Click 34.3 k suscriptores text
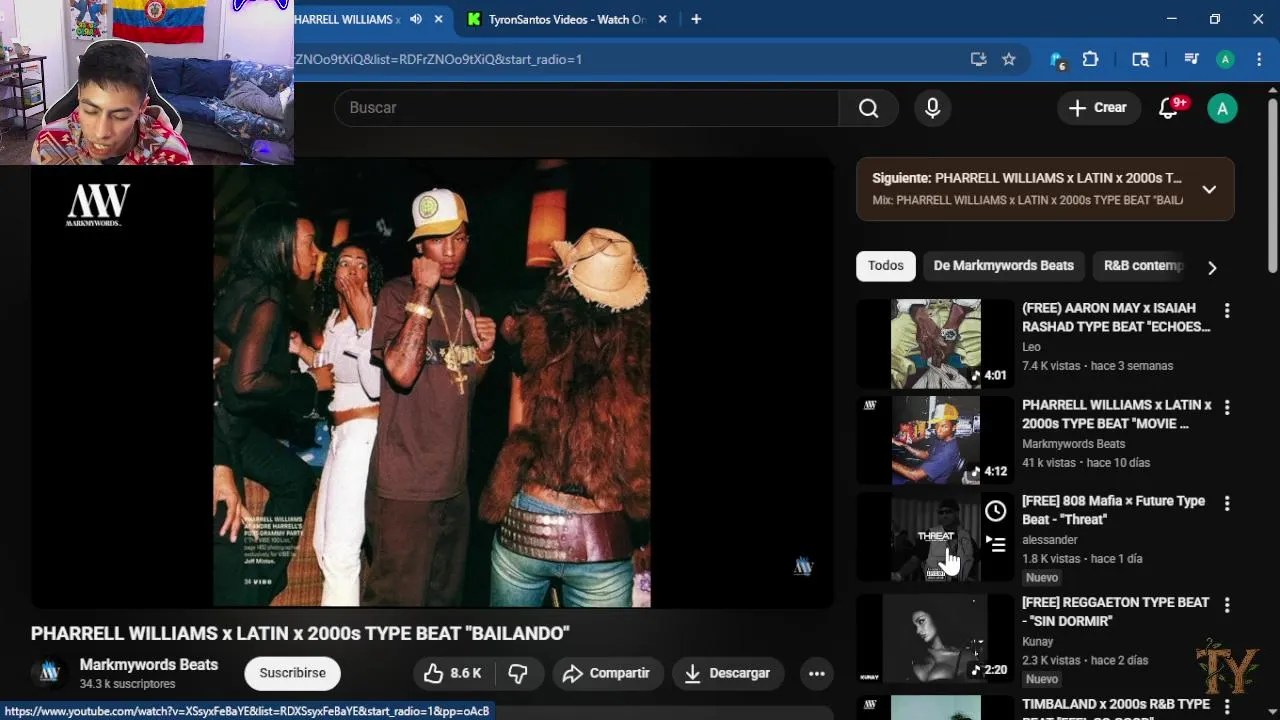1280x720 pixels. point(127,684)
